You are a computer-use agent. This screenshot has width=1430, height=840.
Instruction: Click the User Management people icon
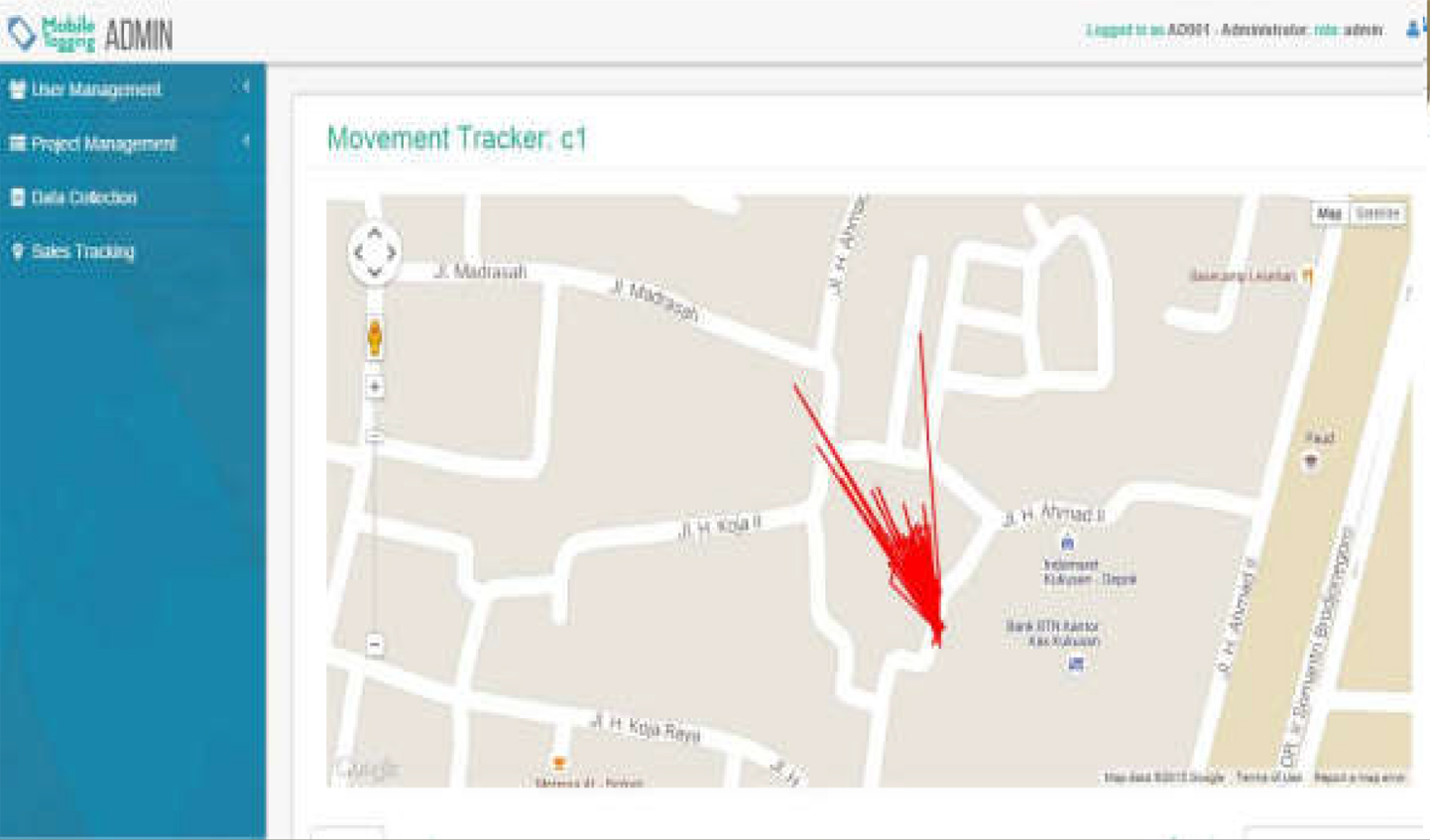[17, 89]
